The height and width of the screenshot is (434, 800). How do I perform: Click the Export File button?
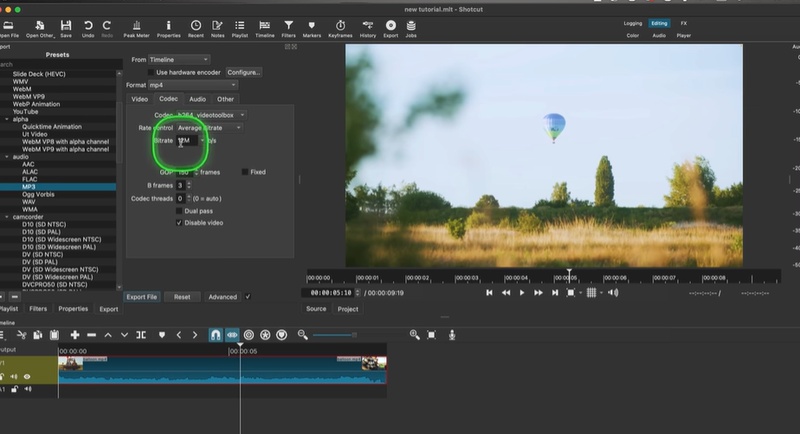coord(142,297)
